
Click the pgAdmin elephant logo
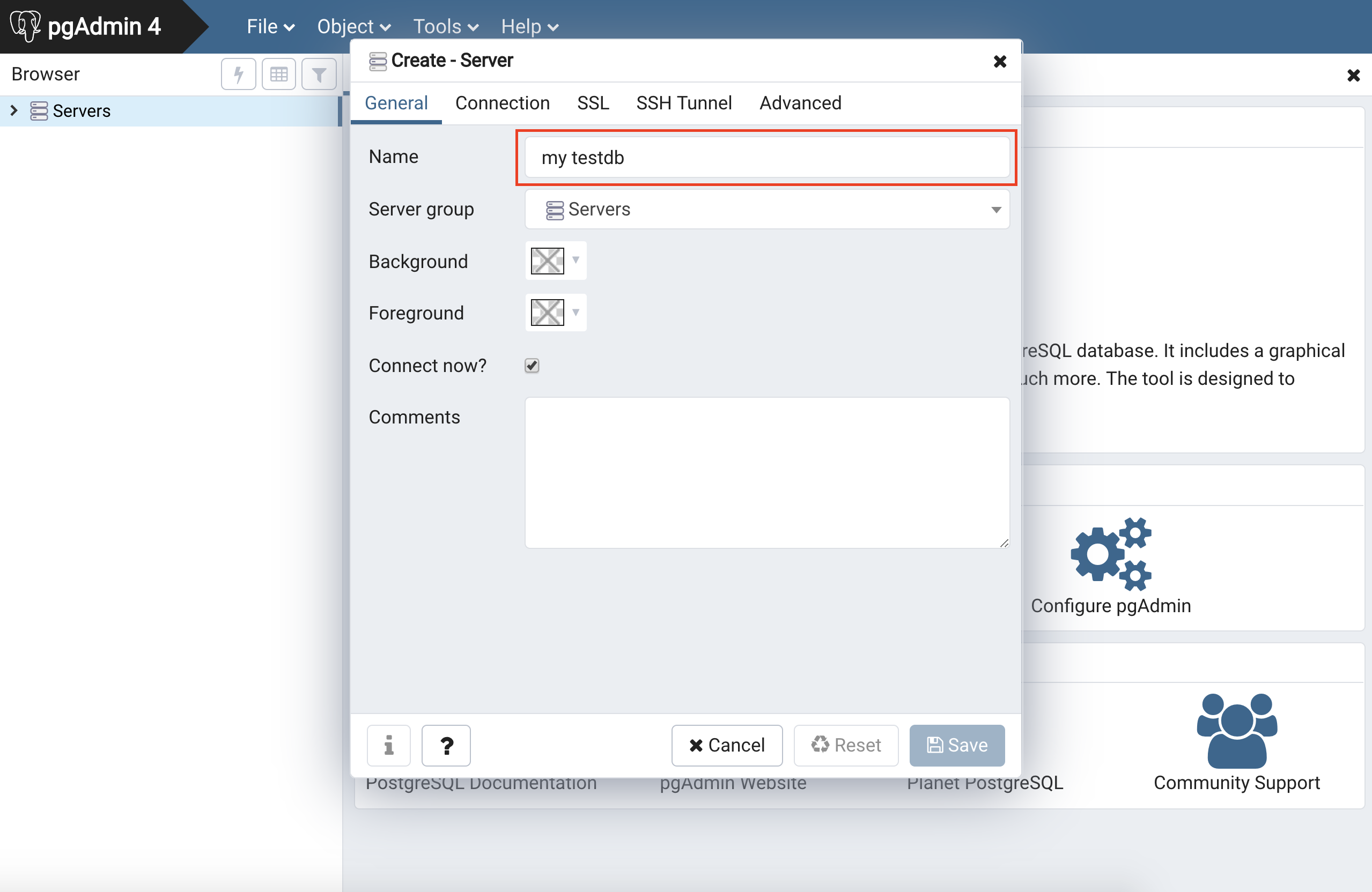click(x=25, y=26)
